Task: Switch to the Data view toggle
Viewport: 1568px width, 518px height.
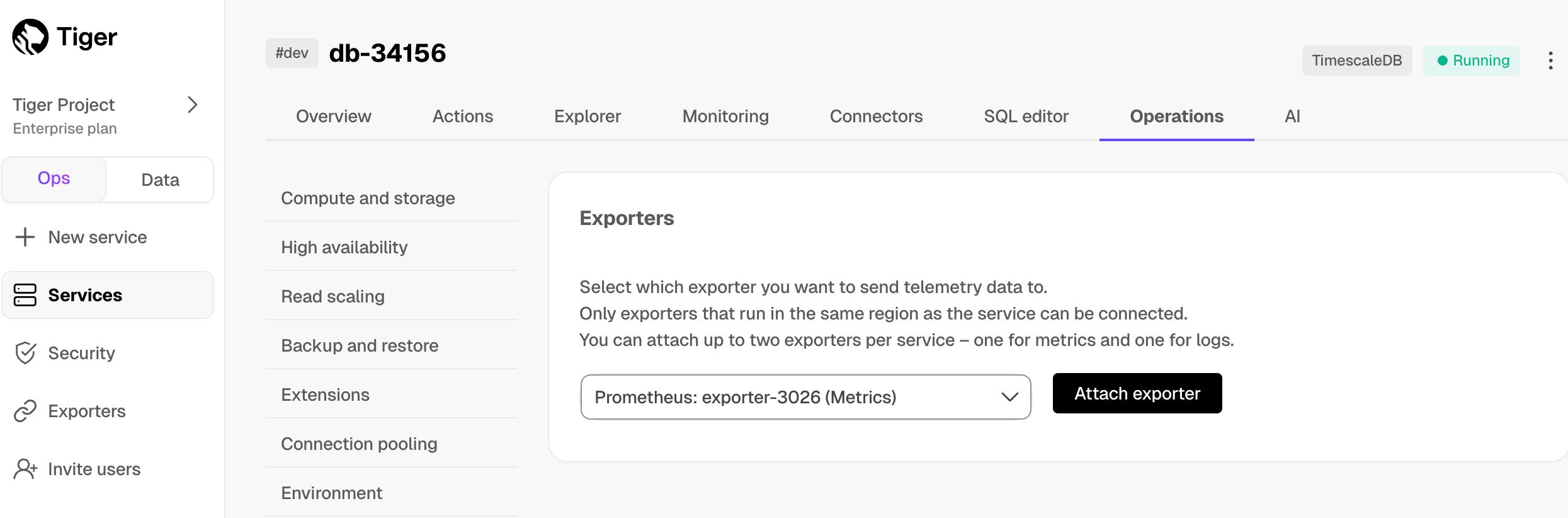Action: coord(160,180)
